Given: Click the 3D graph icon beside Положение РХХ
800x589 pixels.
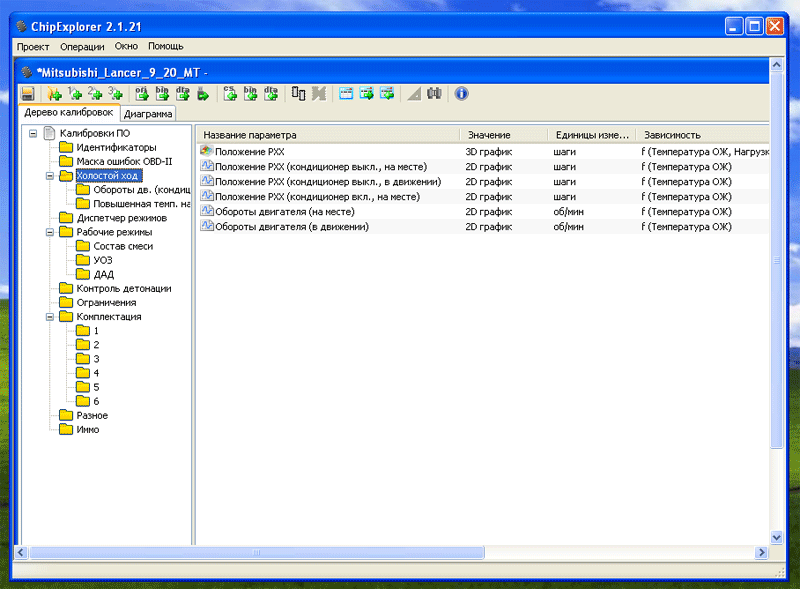Looking at the screenshot, I should click(x=207, y=150).
